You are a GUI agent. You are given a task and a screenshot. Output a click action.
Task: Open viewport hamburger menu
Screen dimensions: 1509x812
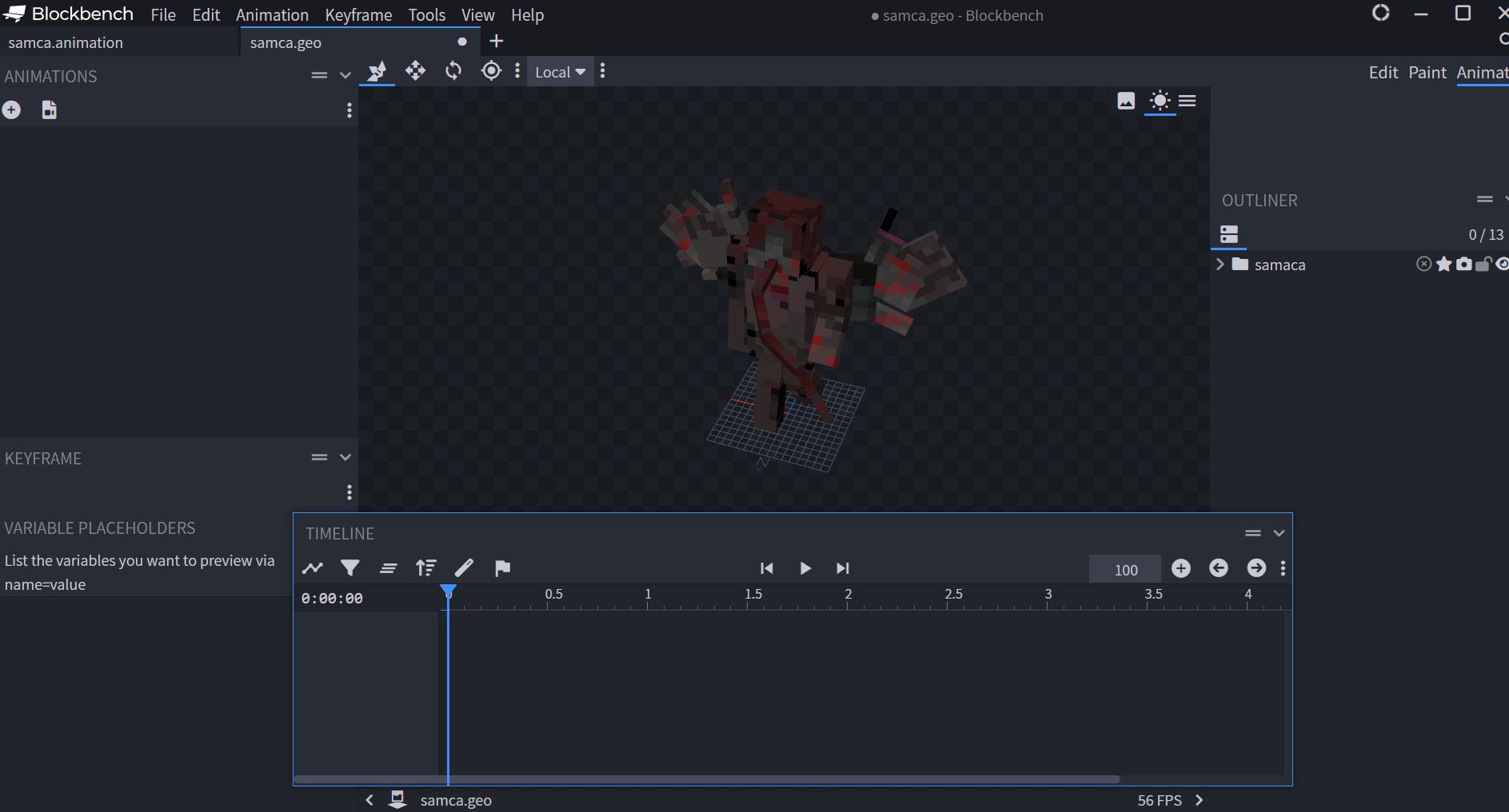coord(1188,101)
